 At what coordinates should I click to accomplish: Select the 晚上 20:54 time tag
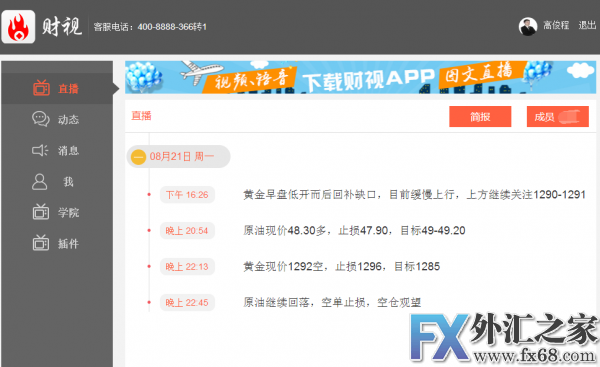[x=187, y=231]
